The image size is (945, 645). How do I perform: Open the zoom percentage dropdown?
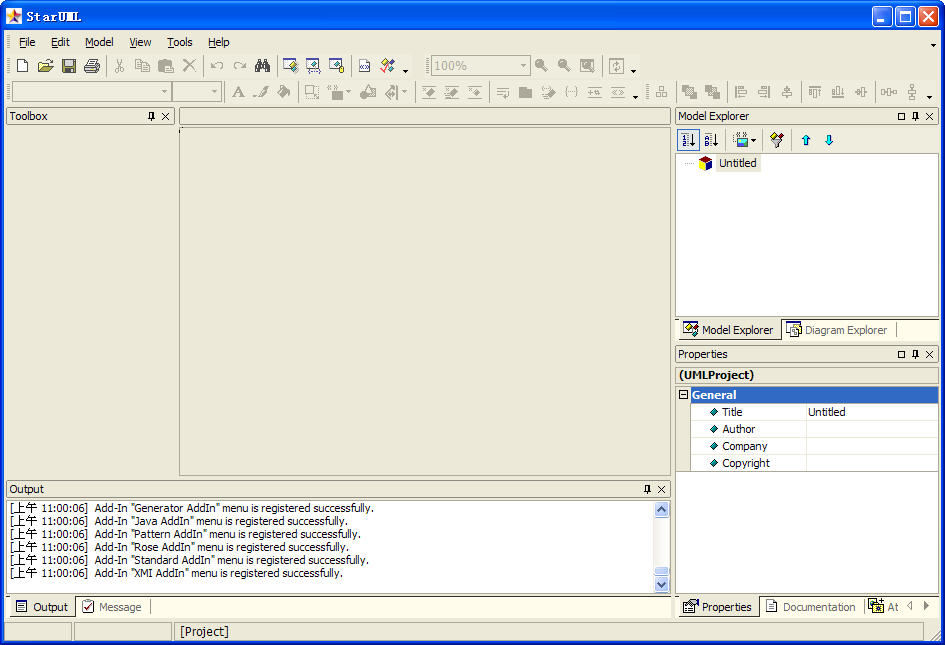523,66
